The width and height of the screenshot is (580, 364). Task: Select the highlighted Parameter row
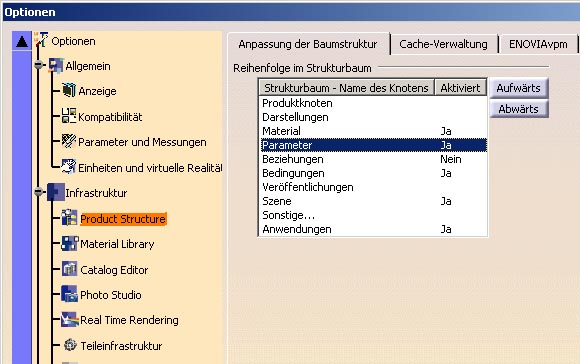click(373, 145)
